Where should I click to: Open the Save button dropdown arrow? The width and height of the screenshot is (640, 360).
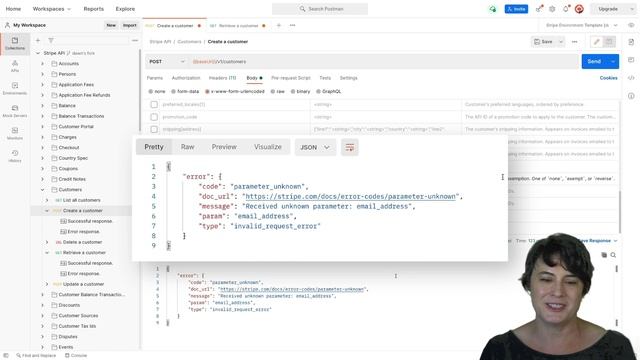point(561,42)
